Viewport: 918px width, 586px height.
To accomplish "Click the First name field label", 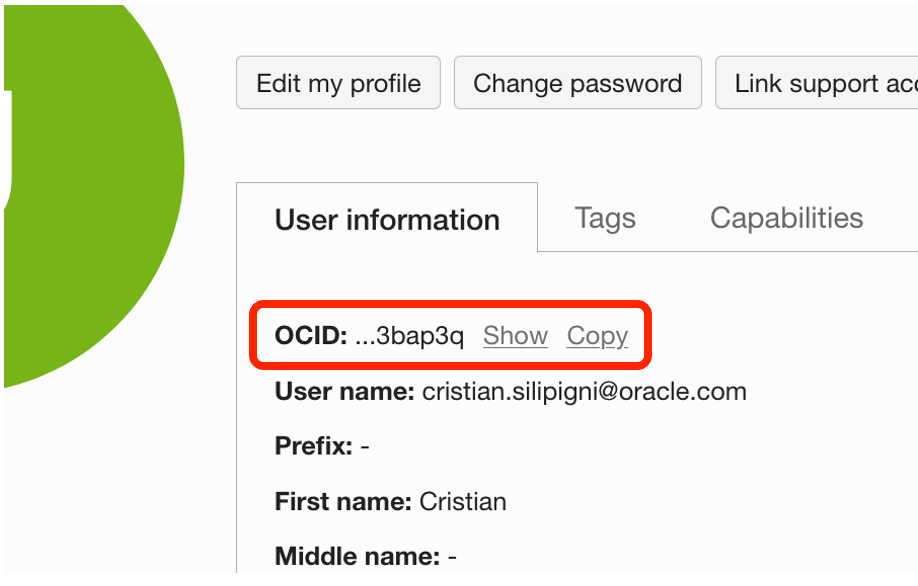I will click(342, 501).
